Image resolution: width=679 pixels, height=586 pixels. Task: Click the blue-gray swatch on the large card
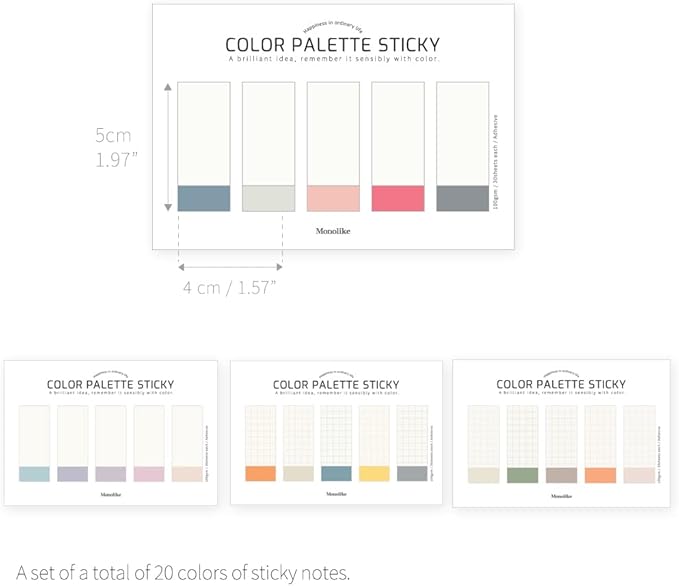coord(204,198)
